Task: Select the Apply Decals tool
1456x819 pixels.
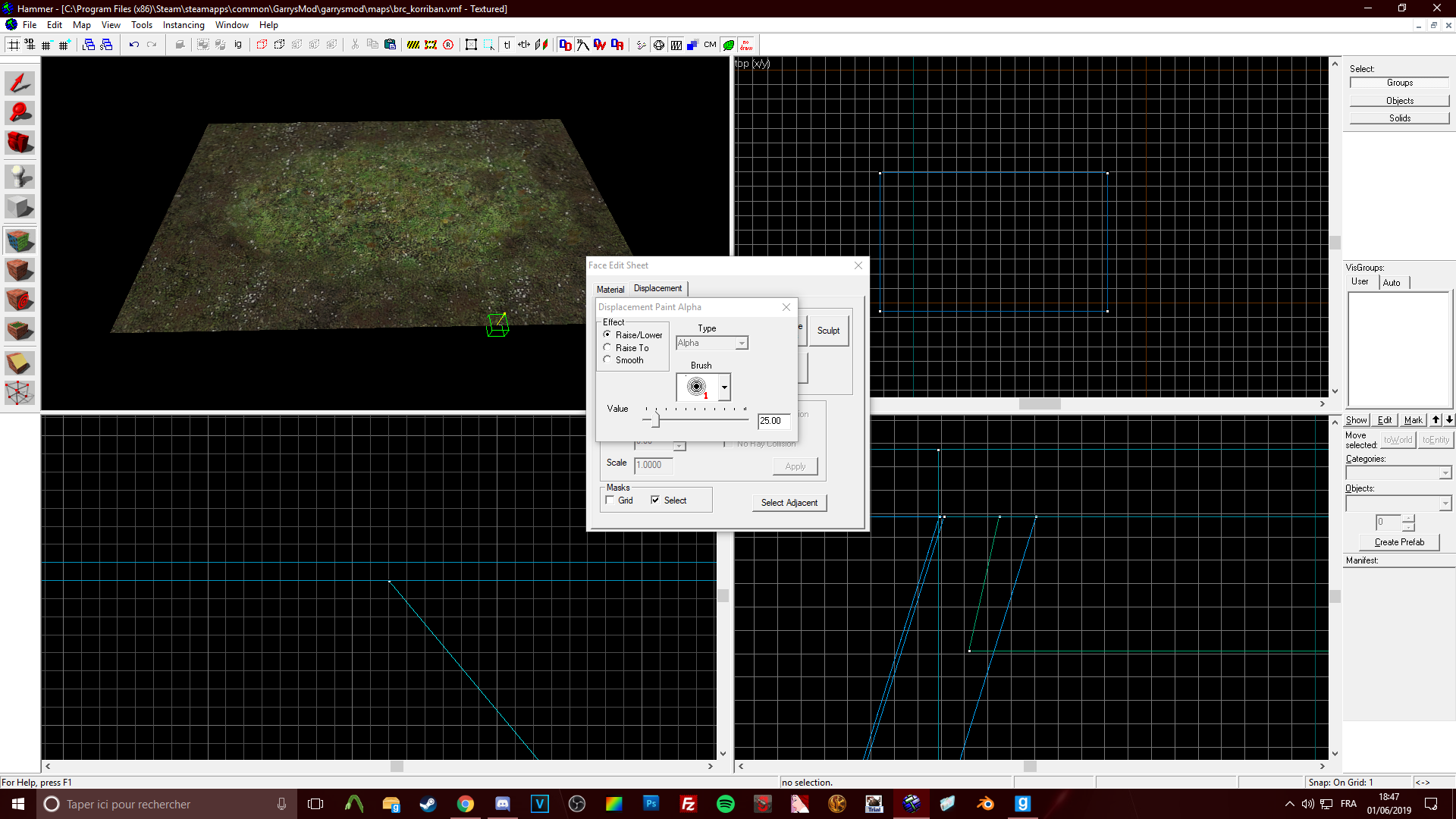Action: coord(20,300)
